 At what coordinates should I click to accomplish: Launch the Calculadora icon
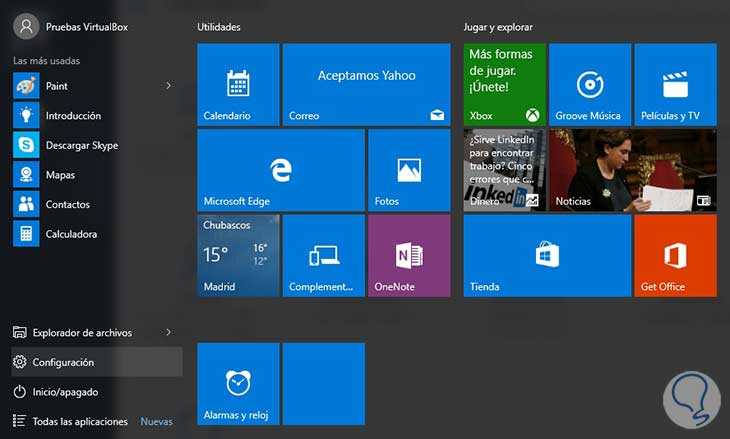[26, 234]
